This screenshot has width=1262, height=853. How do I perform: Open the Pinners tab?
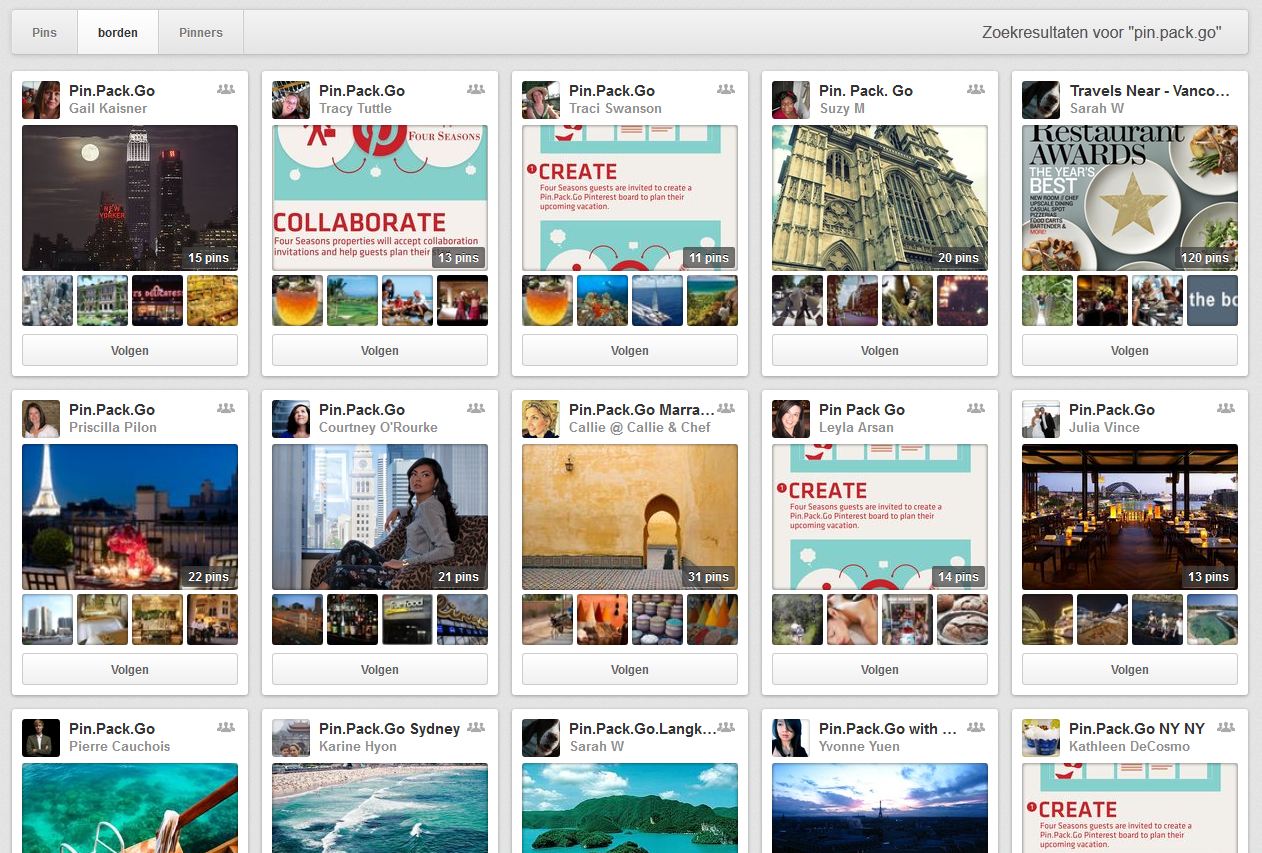tap(201, 32)
